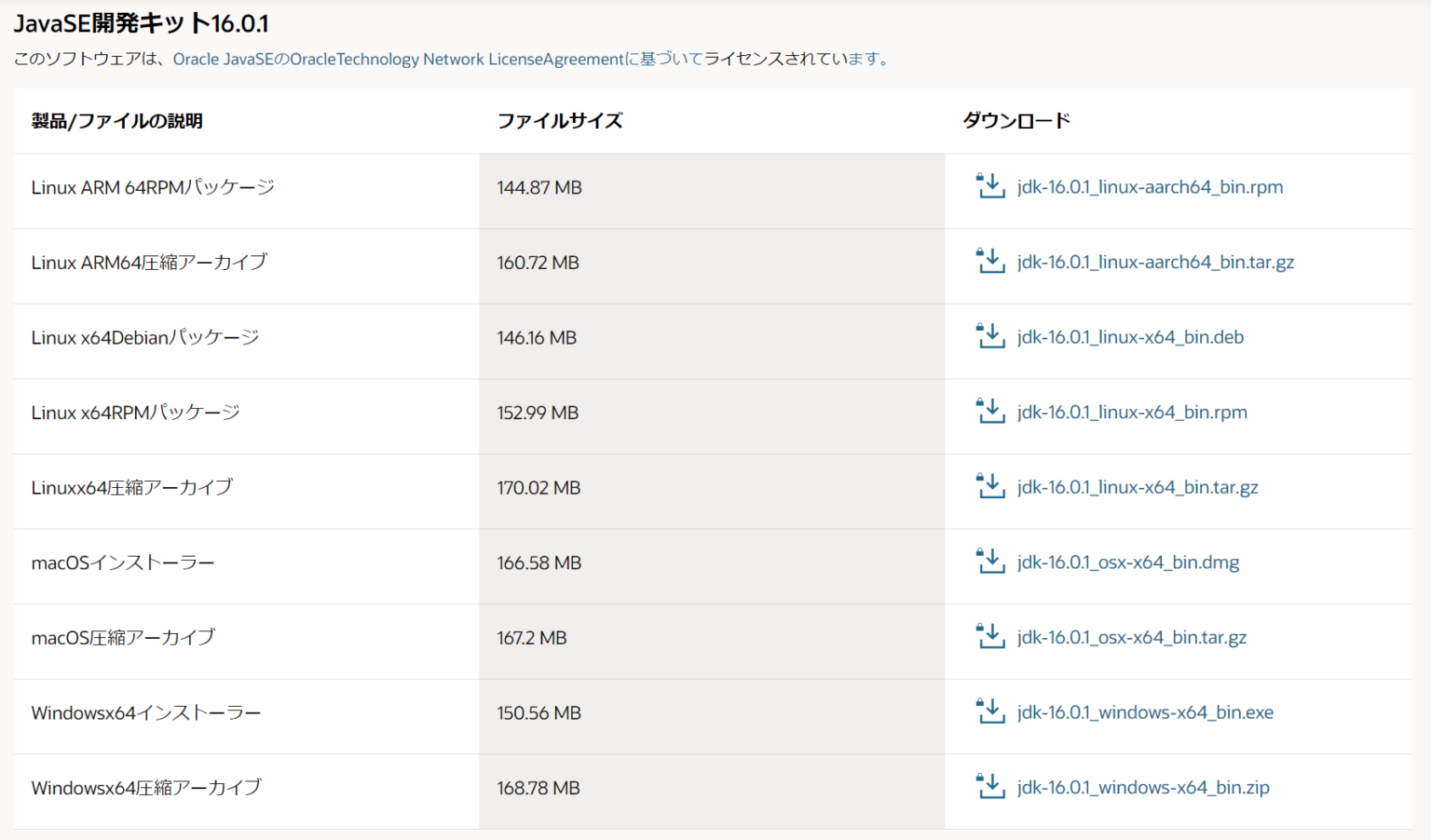Download the Linux x64 Debian package link
Viewport: 1431px width, 840px height.
click(1131, 336)
